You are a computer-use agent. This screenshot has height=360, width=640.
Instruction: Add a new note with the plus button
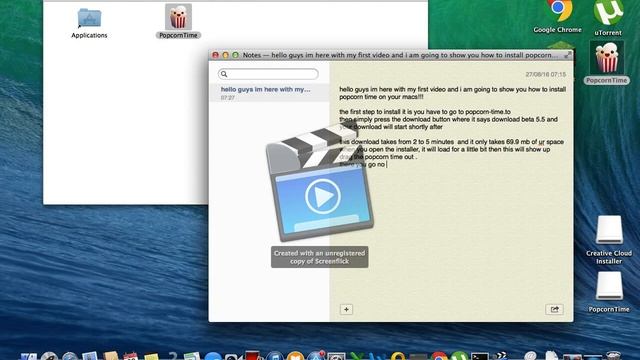pyautogui.click(x=346, y=309)
